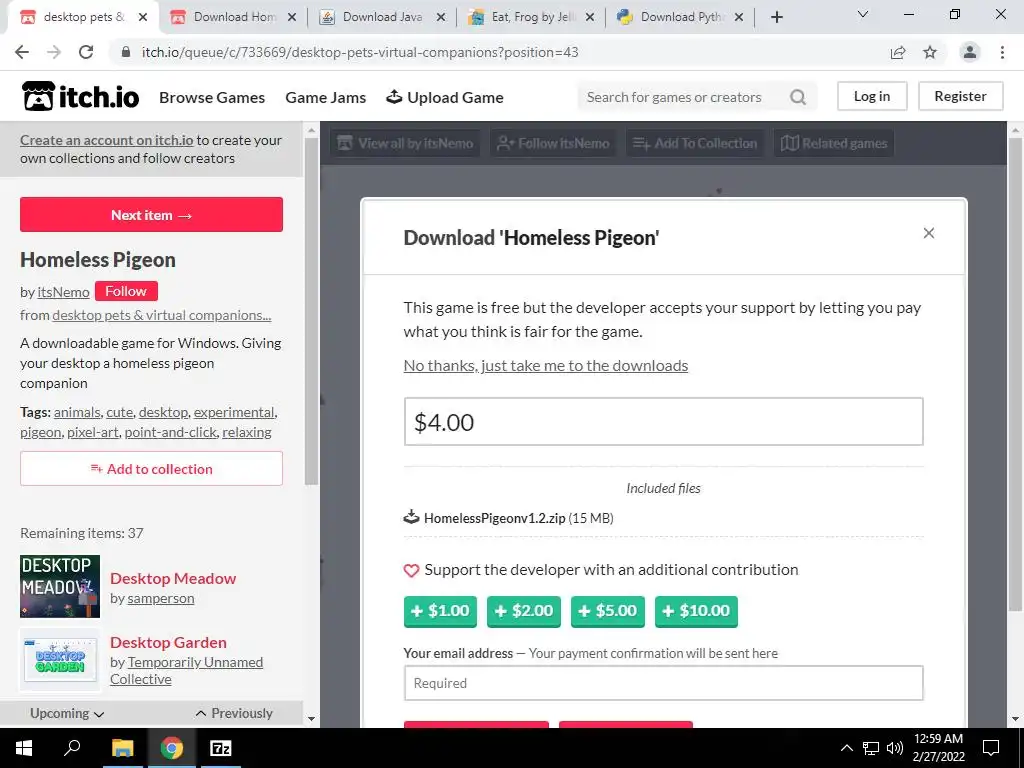Click 'Create an account on itch.io' link

point(106,140)
